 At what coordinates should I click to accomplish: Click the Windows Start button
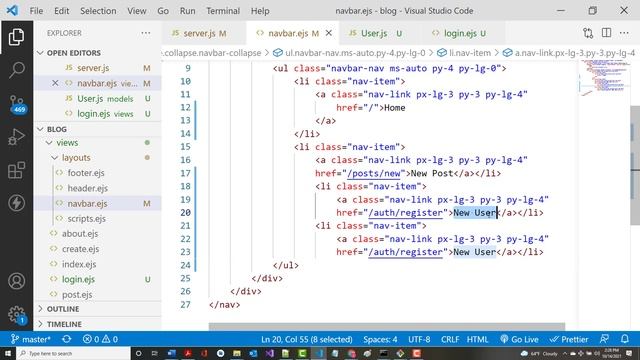pos(8,353)
